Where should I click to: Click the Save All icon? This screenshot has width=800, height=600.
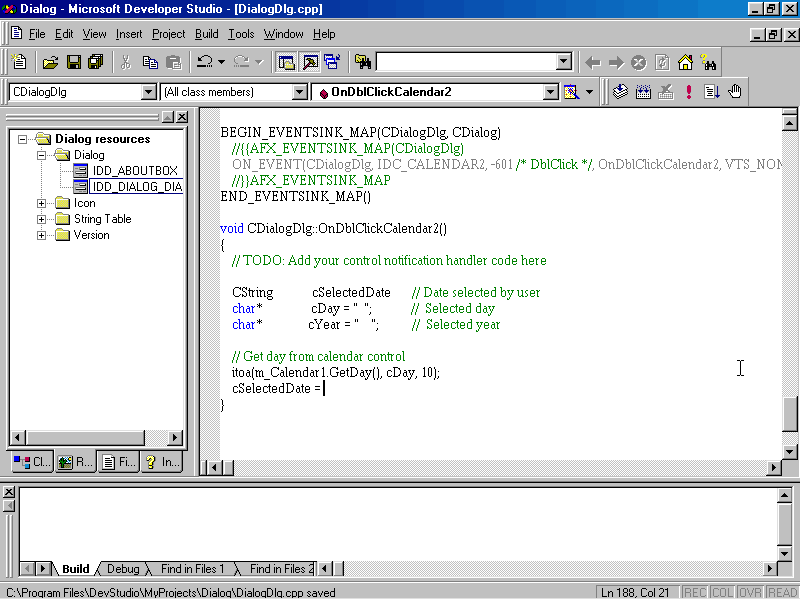point(96,62)
